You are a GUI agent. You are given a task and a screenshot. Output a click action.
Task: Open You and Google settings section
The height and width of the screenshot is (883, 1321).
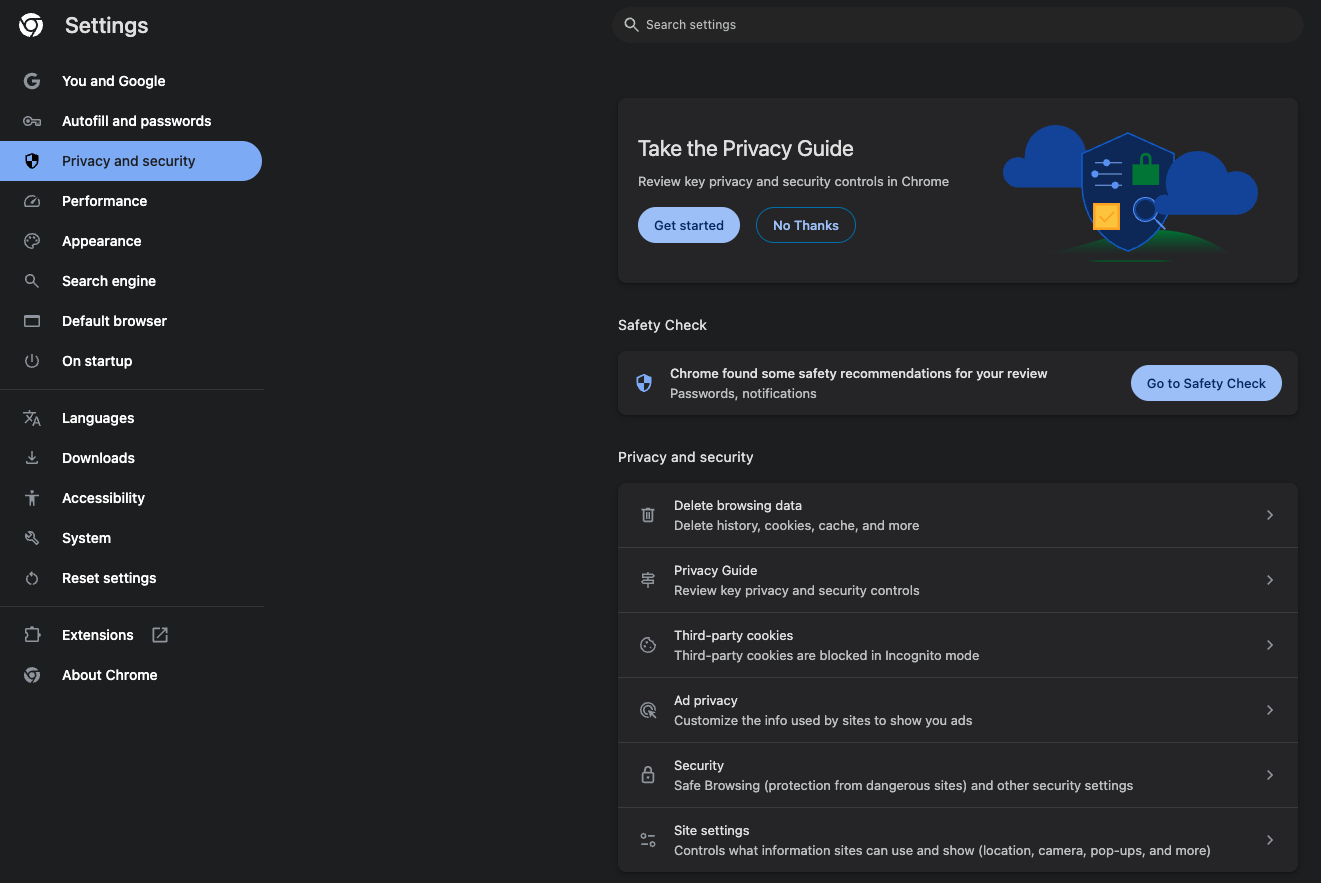131,81
